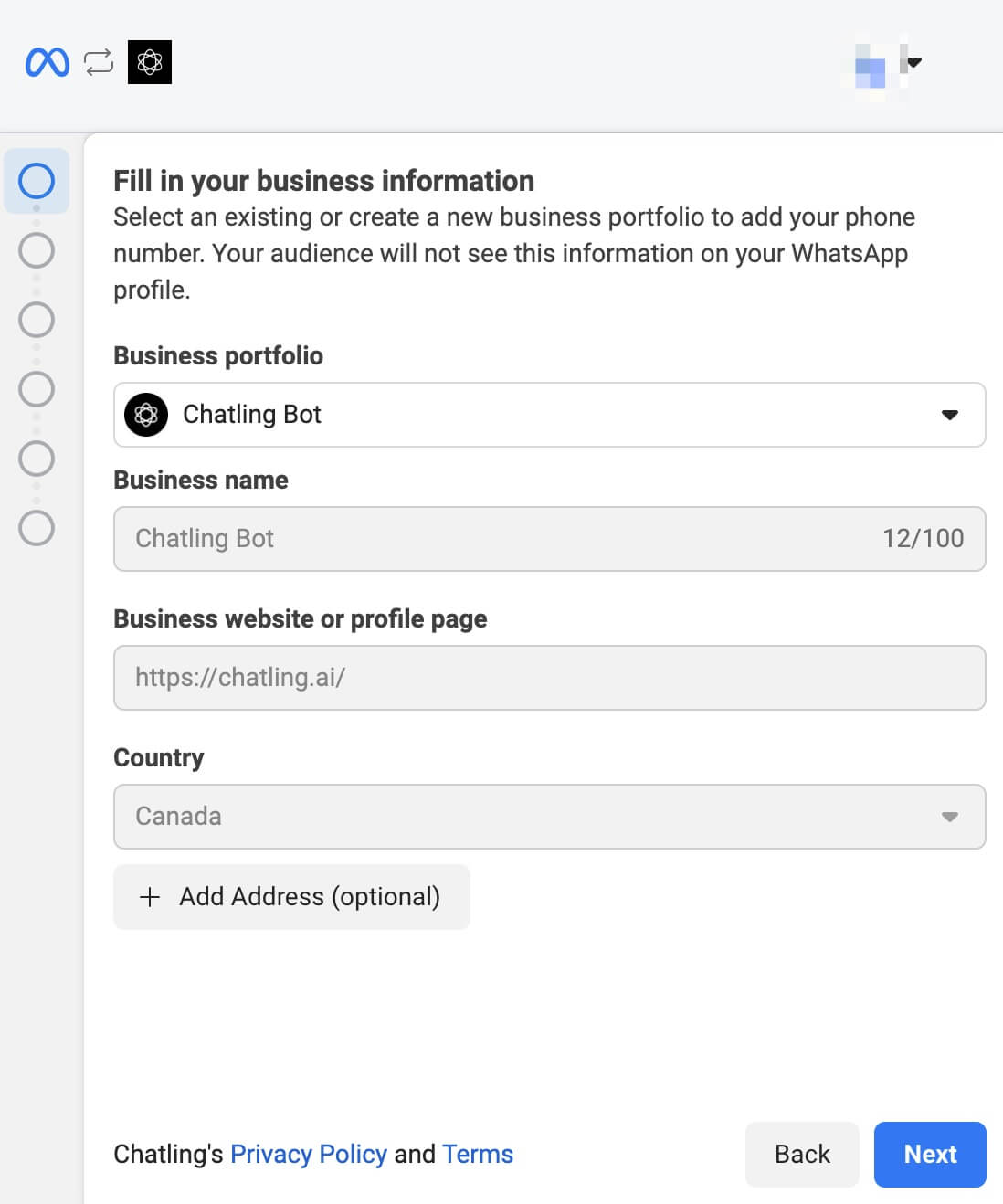Screen dimensions: 1003x1204
Task: Click the plus icon beside Add Address
Action: click(x=149, y=897)
